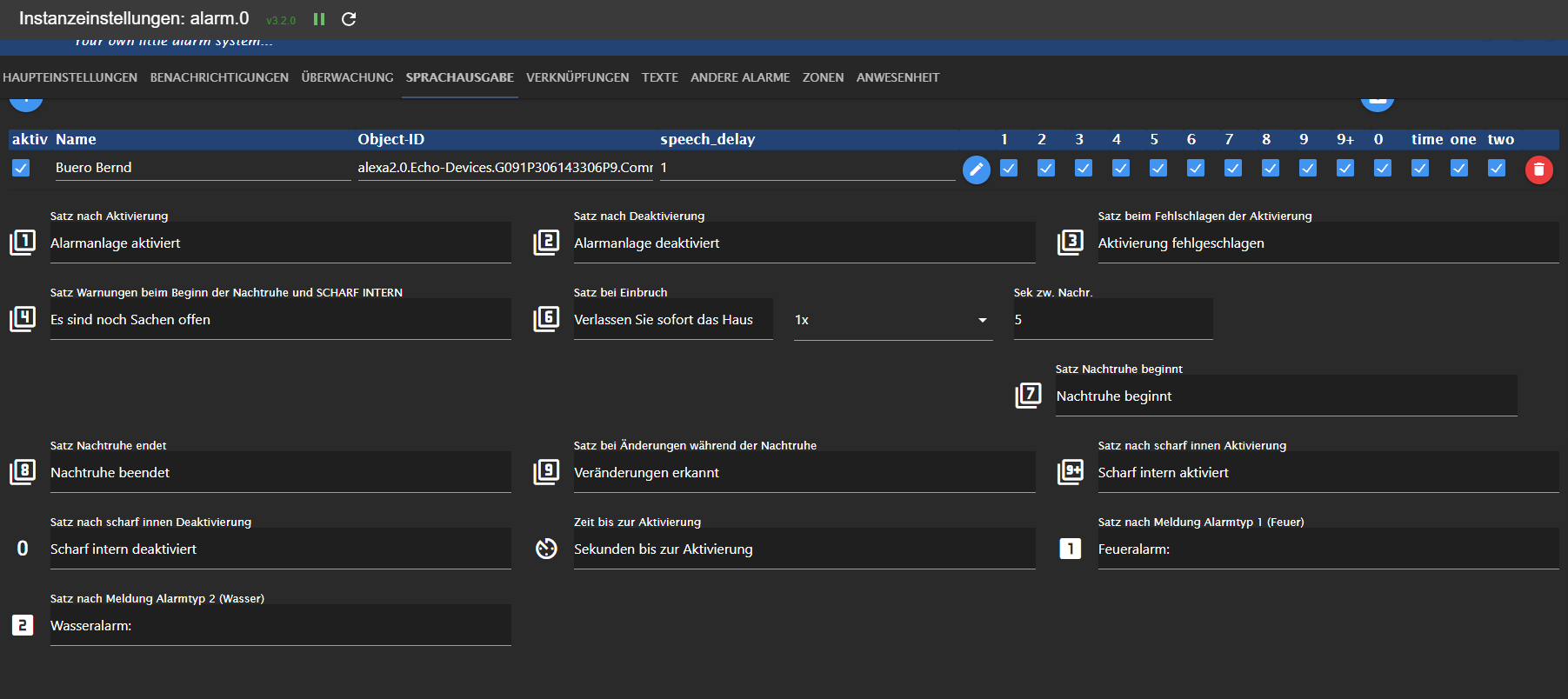Open the Texte tab
This screenshot has width=1568, height=699.
(660, 77)
